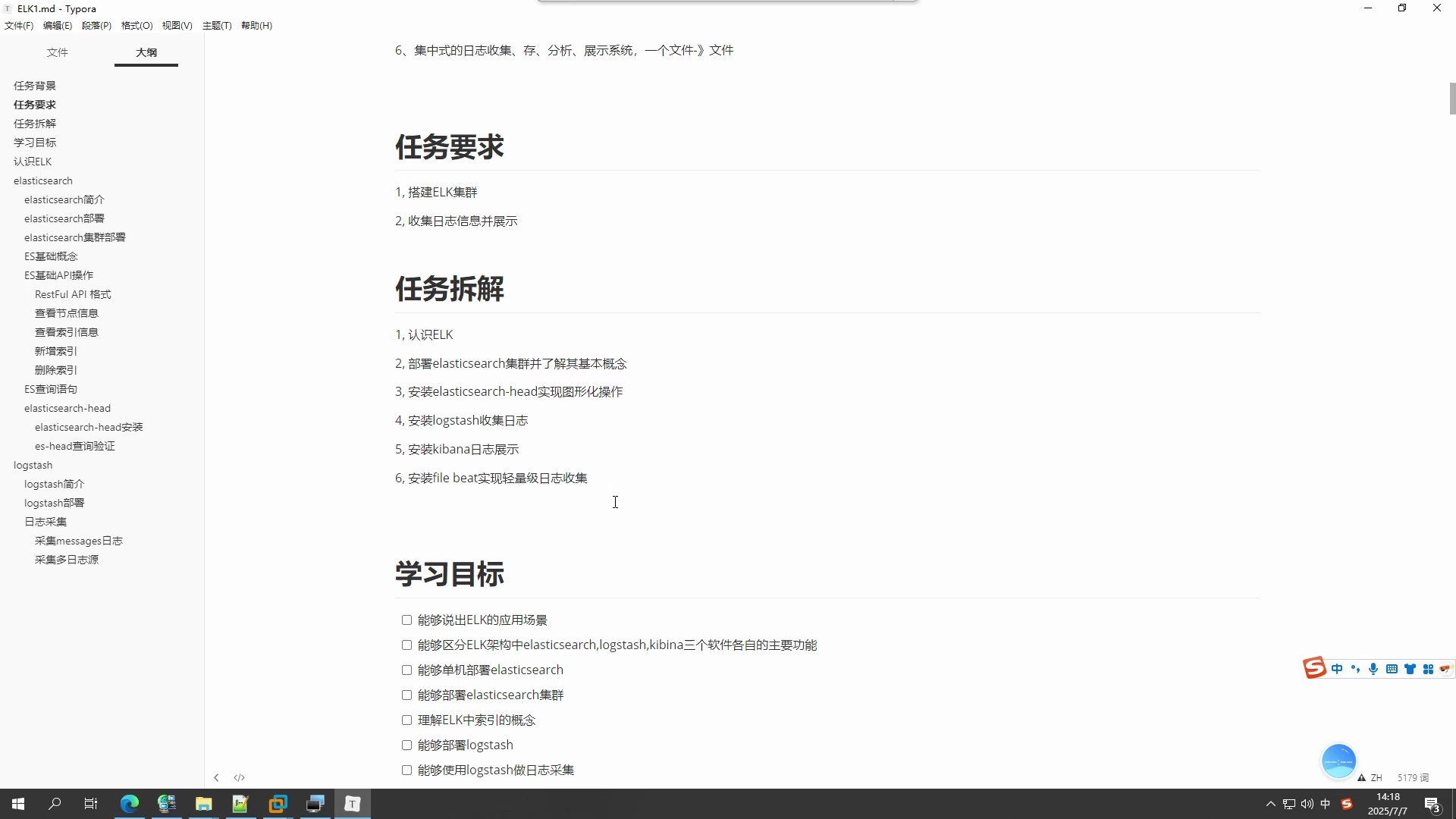Click the blue floating assistant ball
Screen dimensions: 1456x819
pos(1338,761)
